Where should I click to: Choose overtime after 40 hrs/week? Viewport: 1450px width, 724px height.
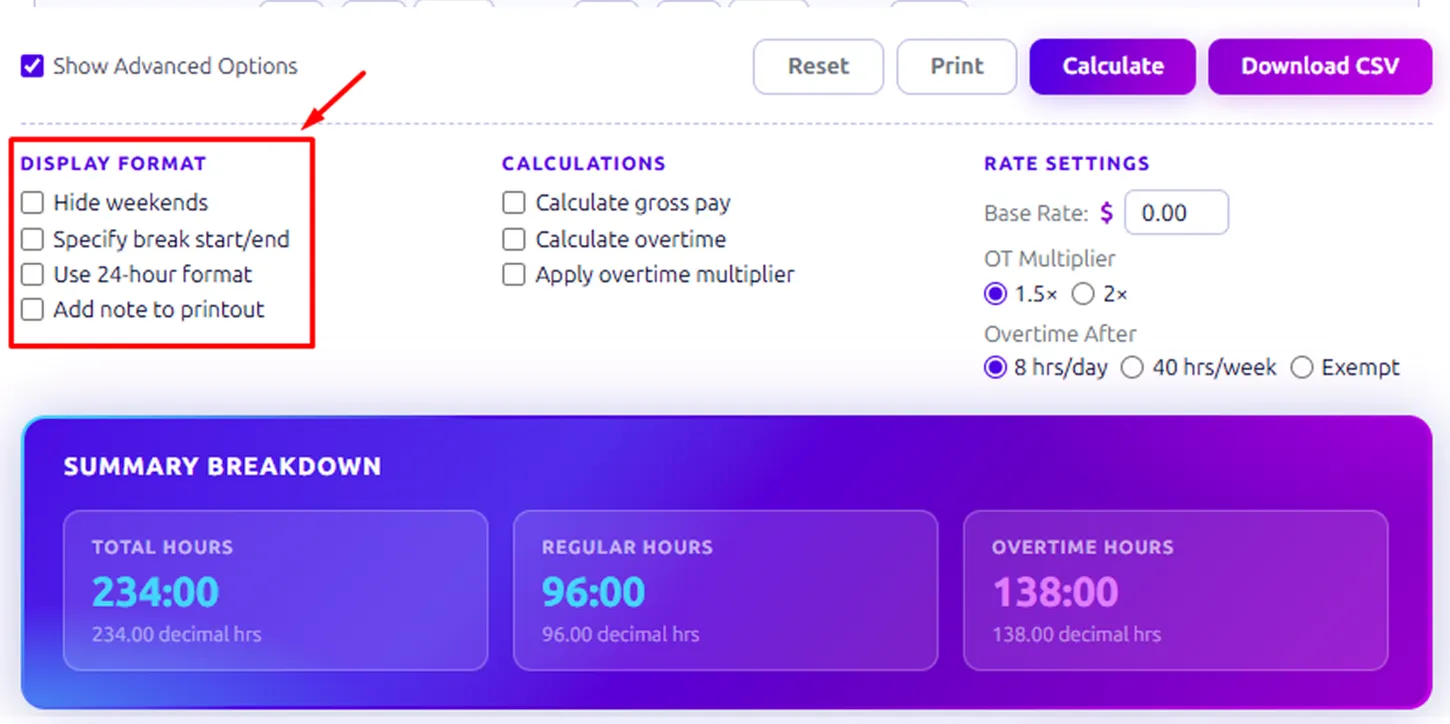pyautogui.click(x=1132, y=368)
